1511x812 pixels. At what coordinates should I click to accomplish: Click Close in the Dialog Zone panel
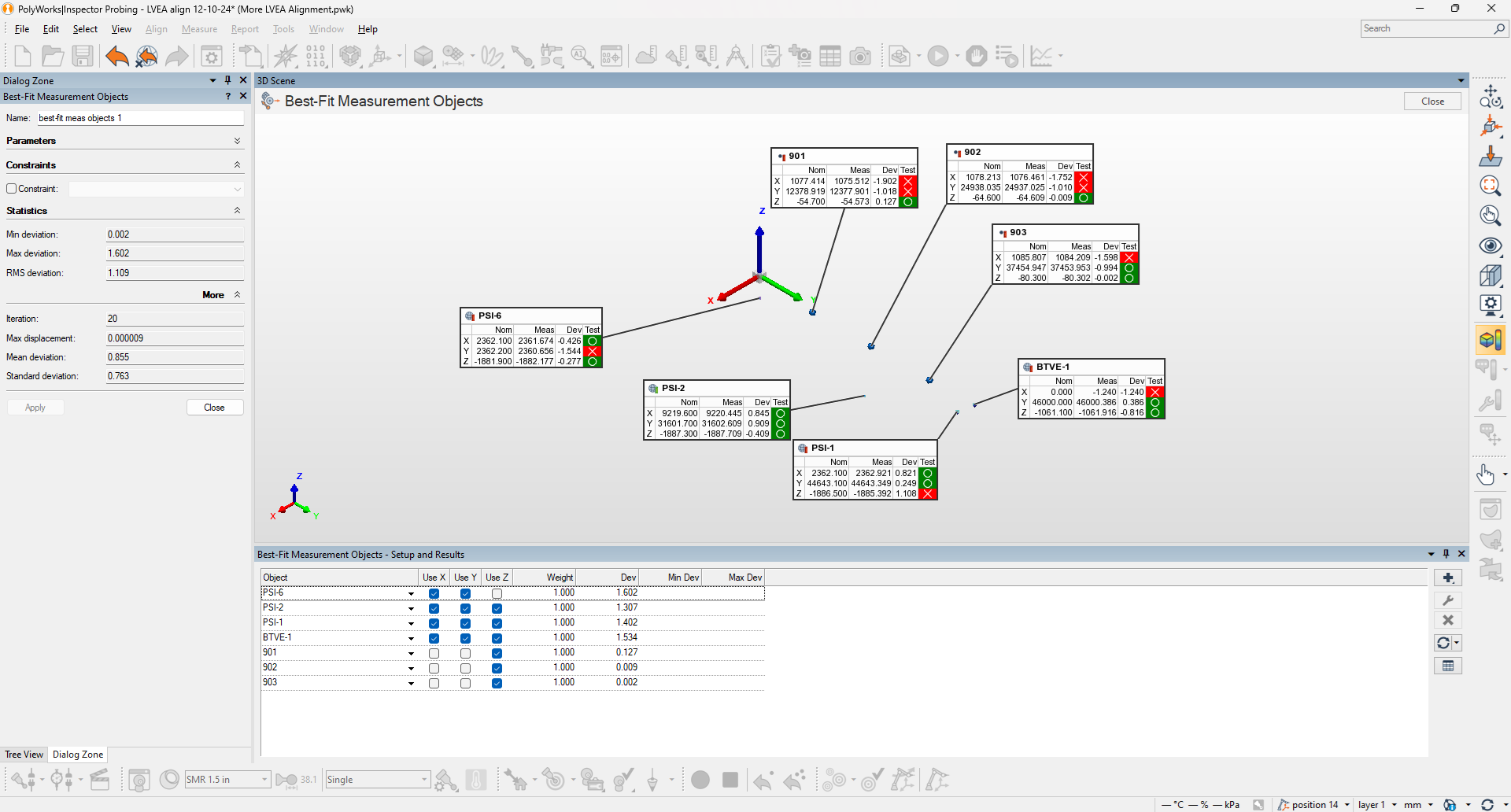click(x=215, y=408)
